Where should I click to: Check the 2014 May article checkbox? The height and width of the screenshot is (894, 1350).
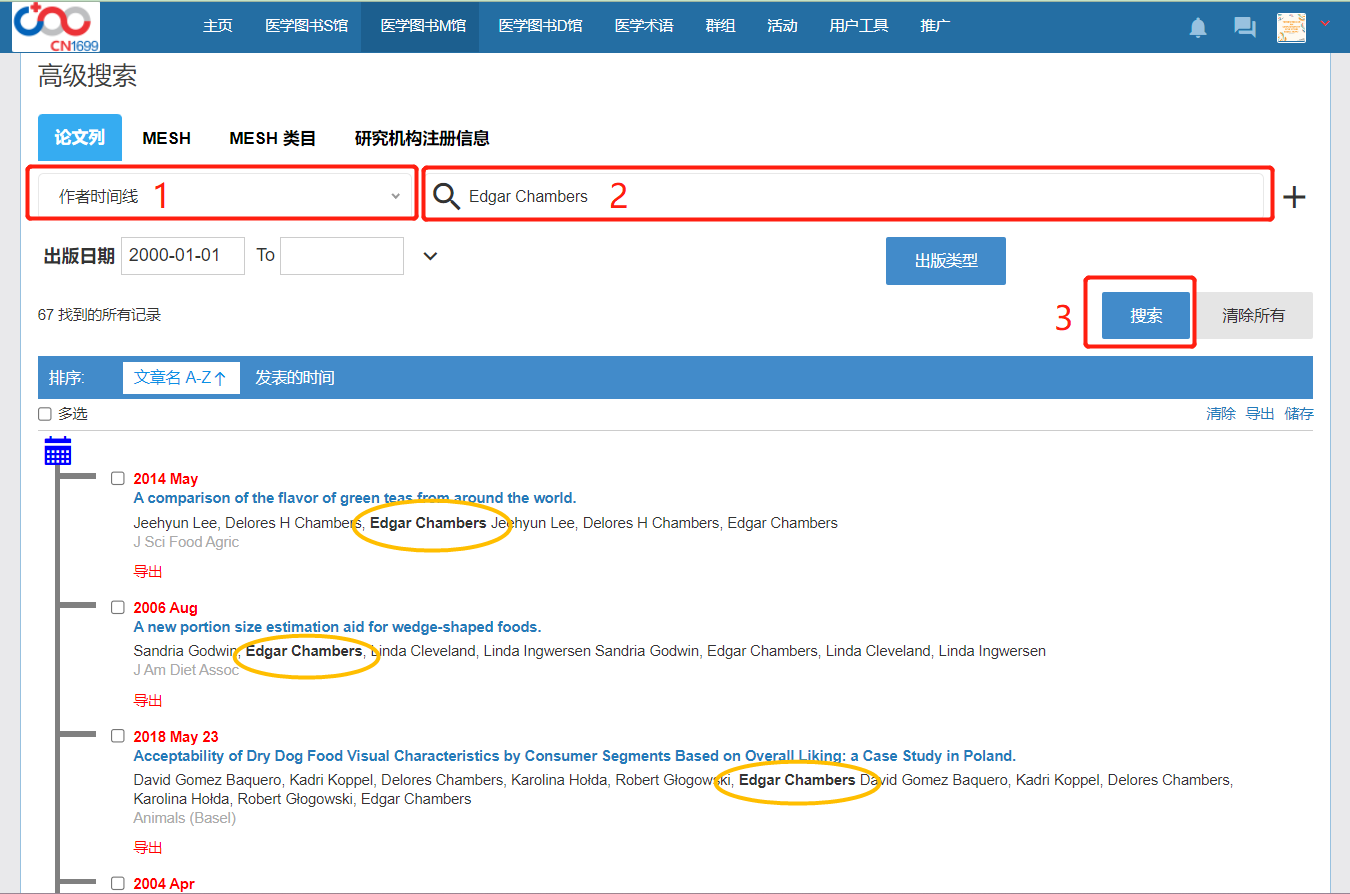point(118,478)
